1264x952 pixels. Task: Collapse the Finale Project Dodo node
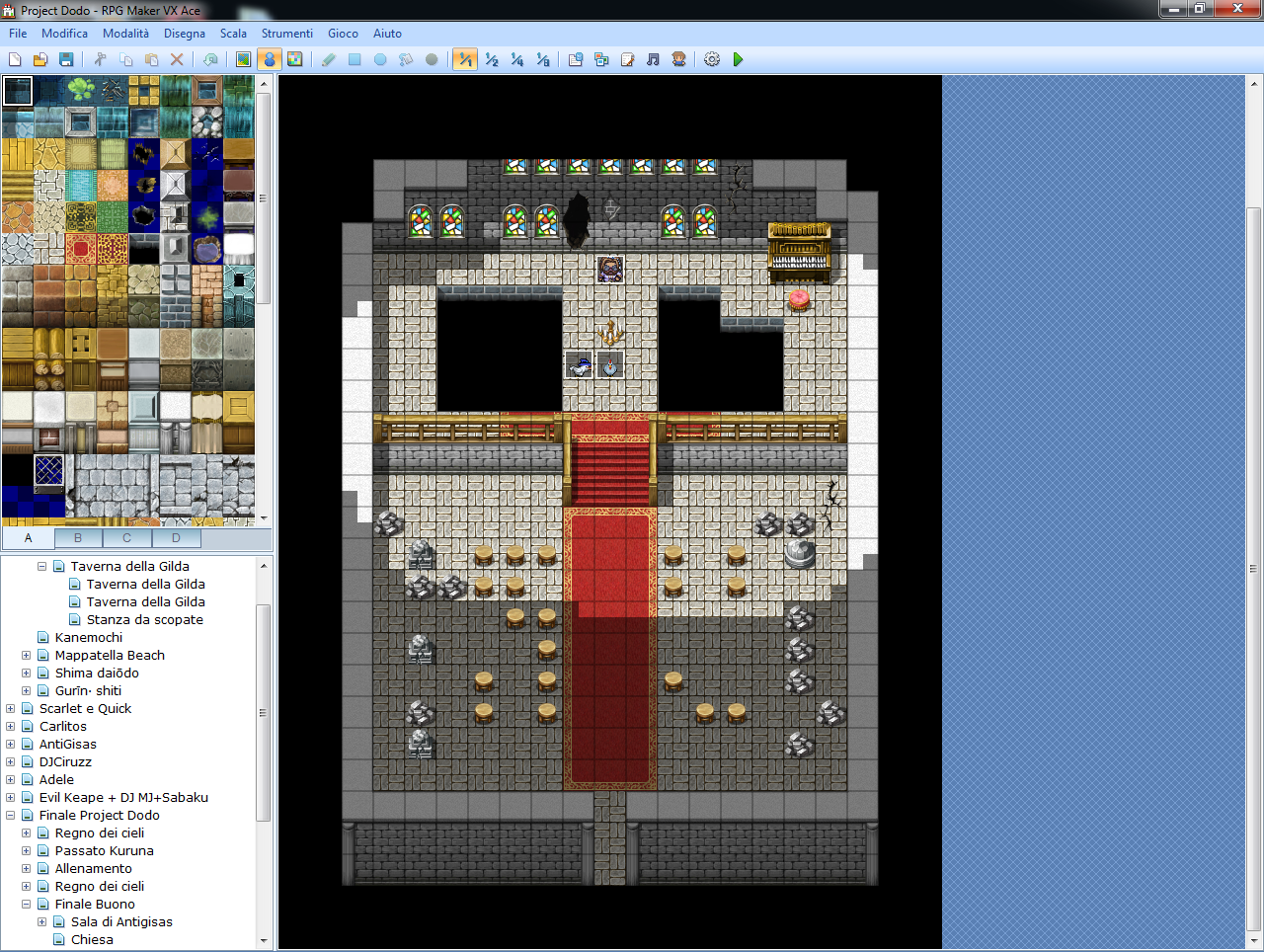pos(10,816)
